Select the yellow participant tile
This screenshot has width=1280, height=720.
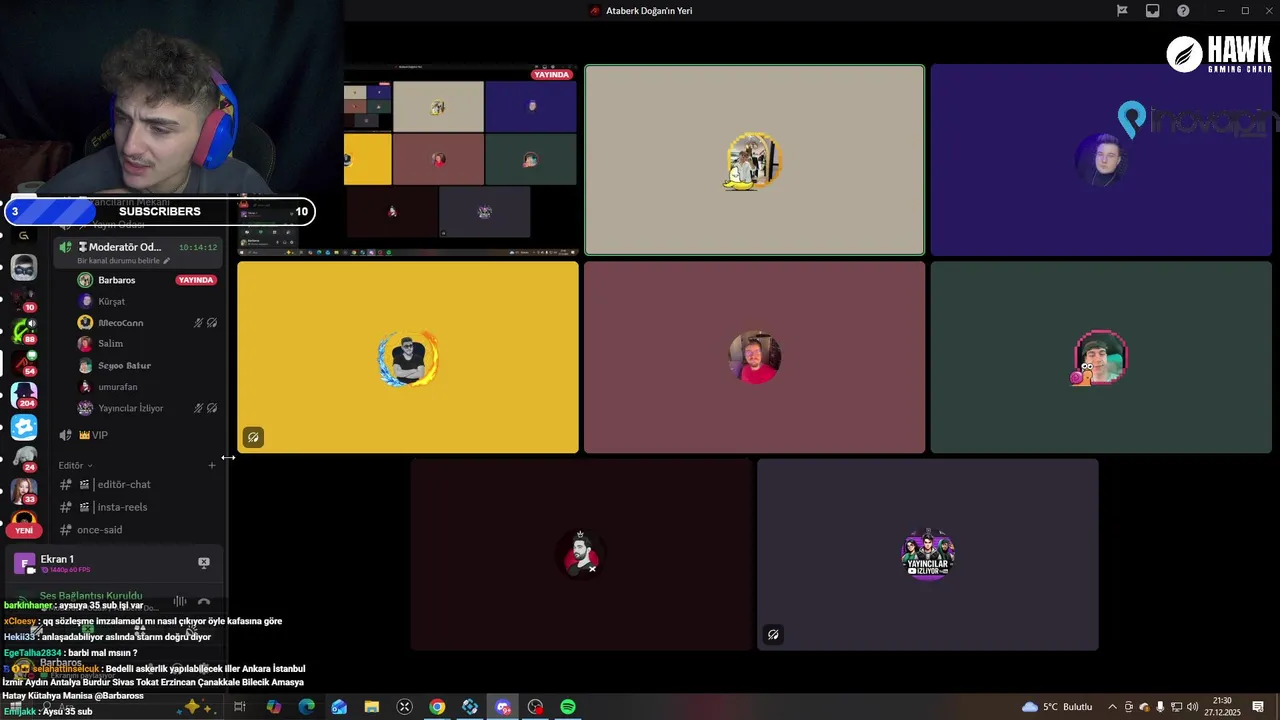point(408,357)
